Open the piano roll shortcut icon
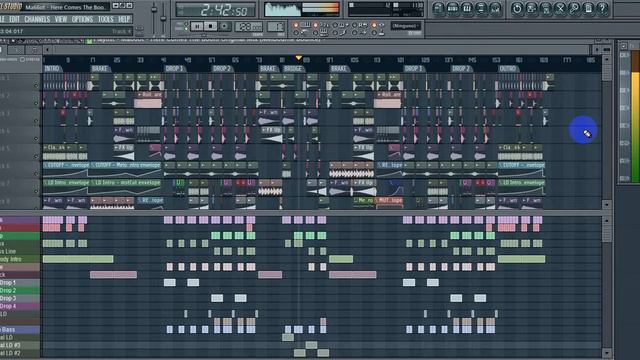 (x=467, y=9)
